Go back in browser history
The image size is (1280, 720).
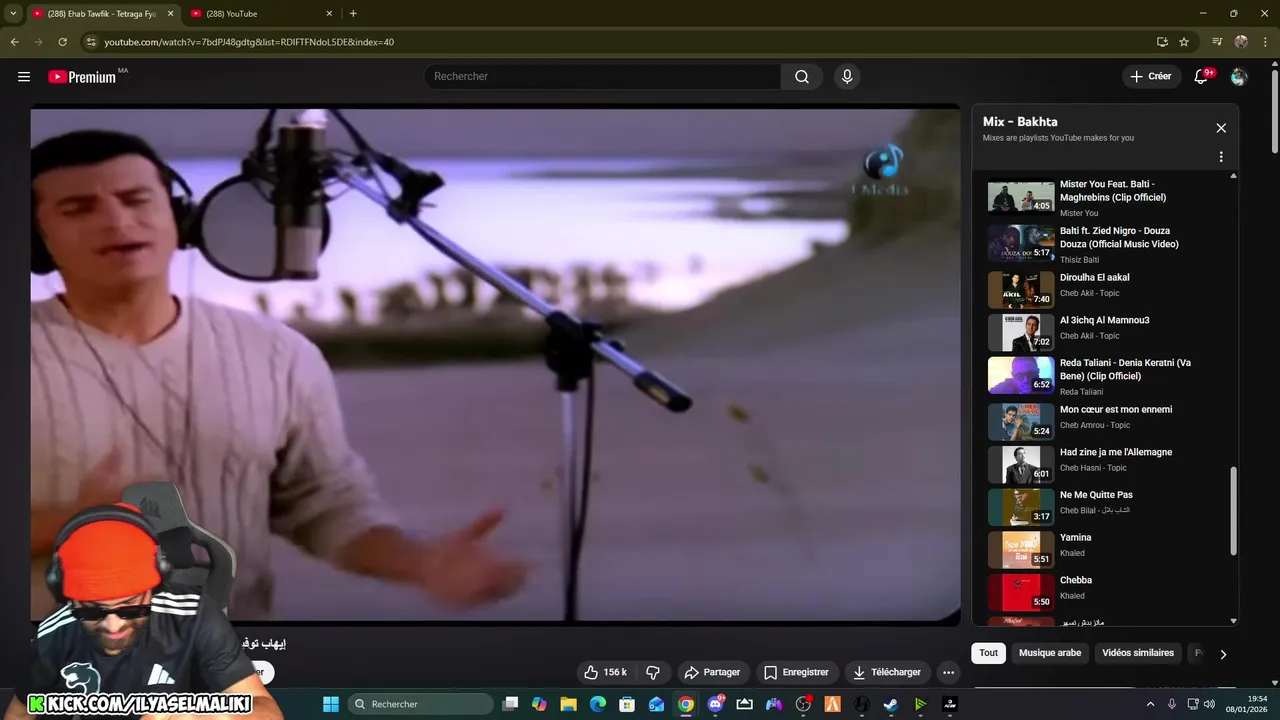[14, 42]
